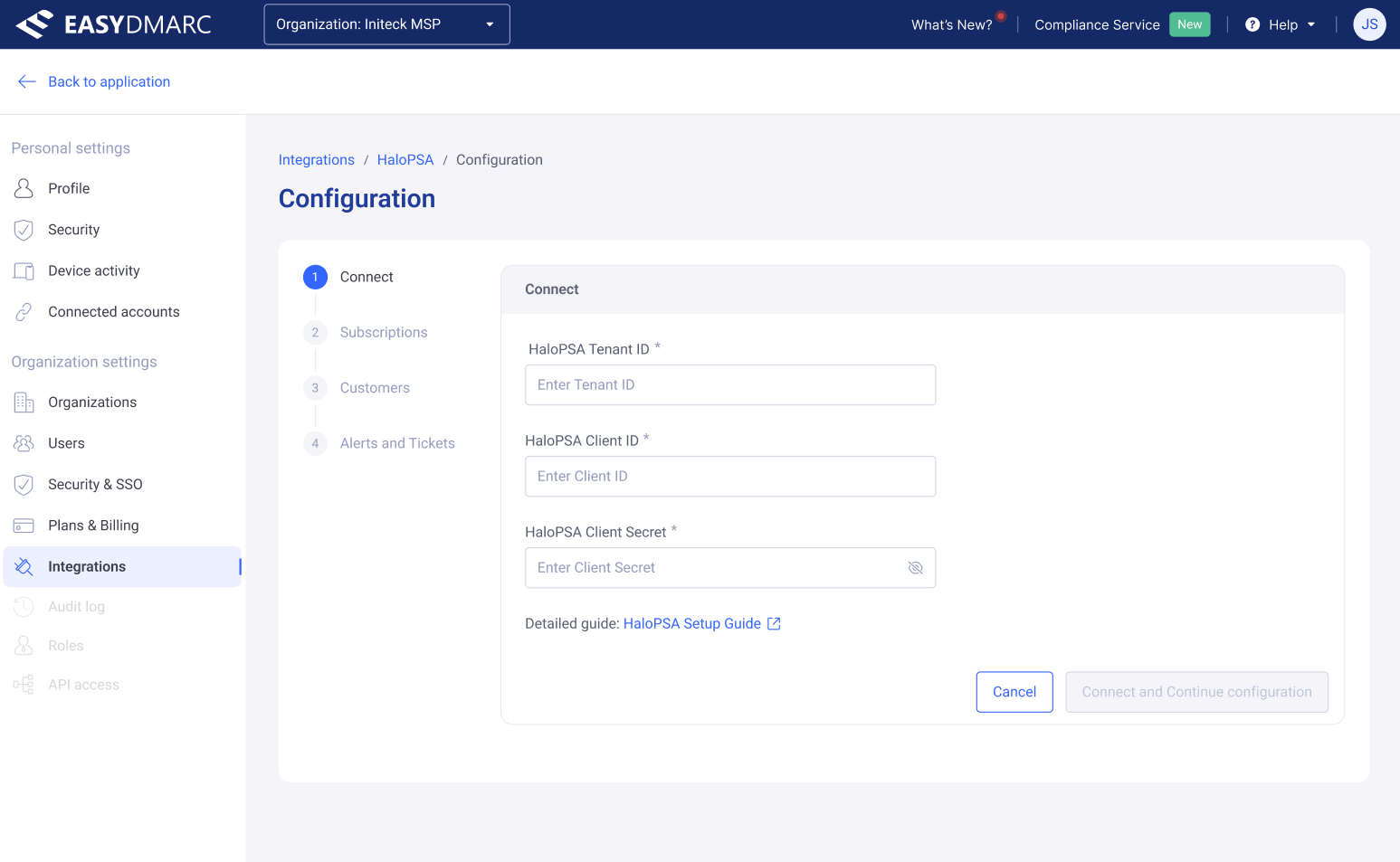The image size is (1400, 862).
Task: Open the HaloPSA Setup Guide link
Action: click(x=692, y=623)
